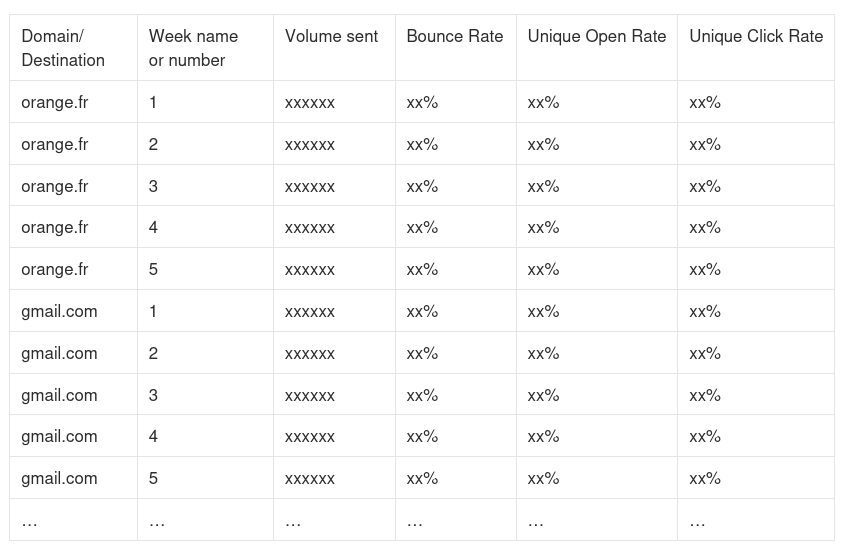Select Volume sent value for gmail.com week 2

point(310,353)
